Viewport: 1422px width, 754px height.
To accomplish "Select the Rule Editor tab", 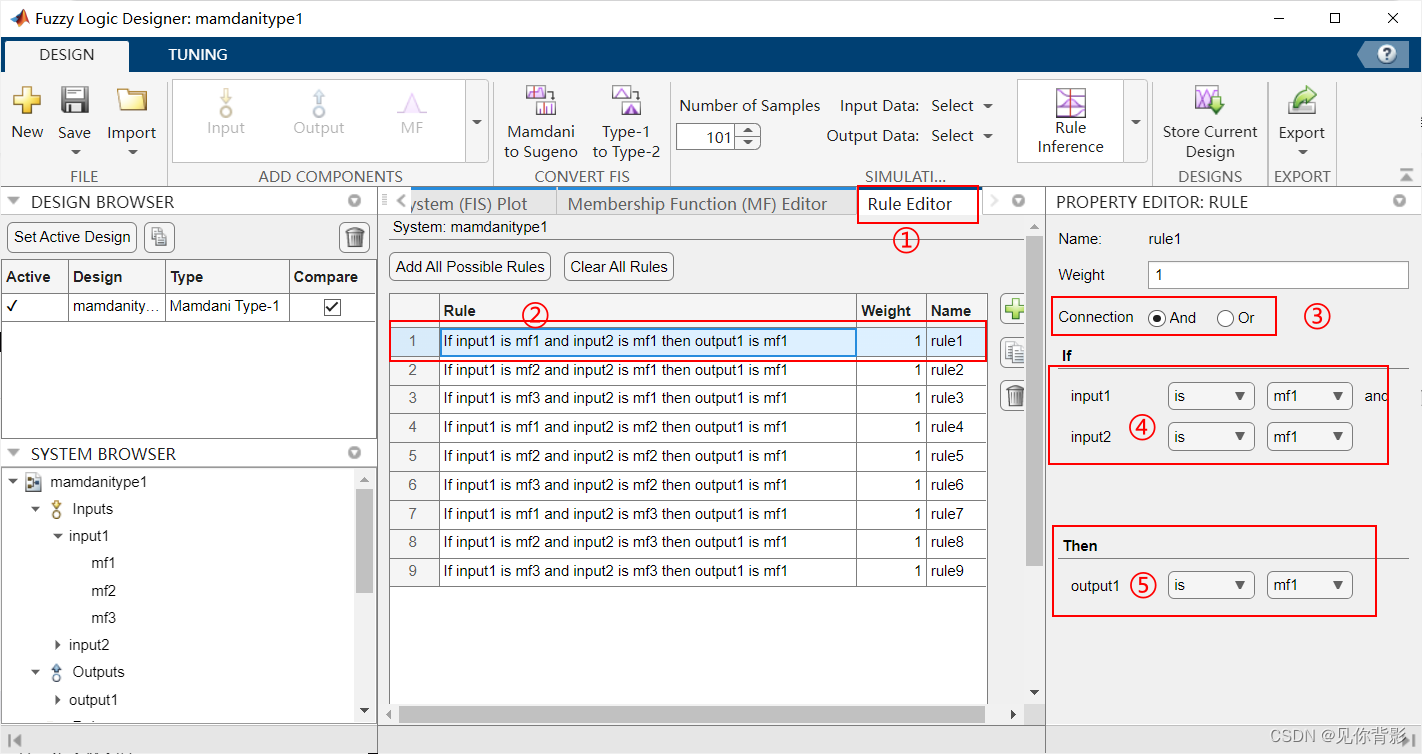I will 909,204.
